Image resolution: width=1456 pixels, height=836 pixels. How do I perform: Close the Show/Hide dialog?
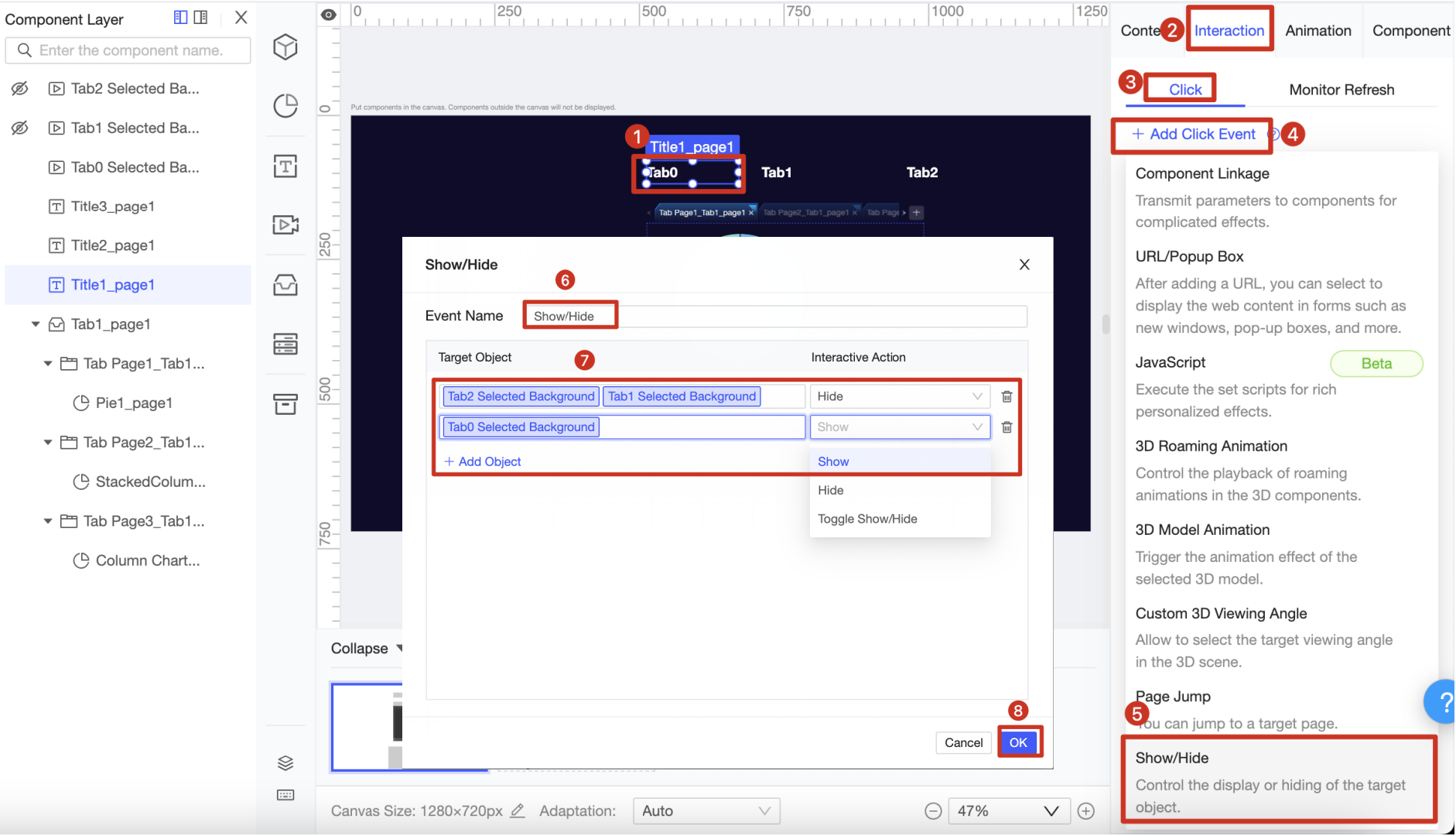pyautogui.click(x=1024, y=265)
